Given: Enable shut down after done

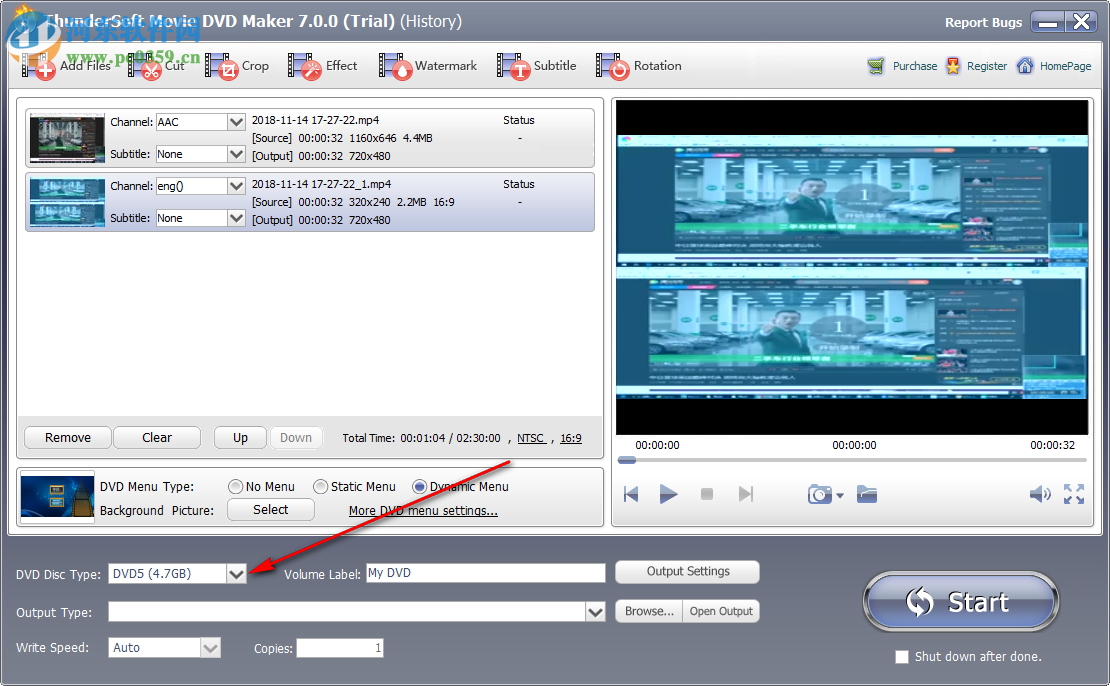Looking at the screenshot, I should 902,657.
